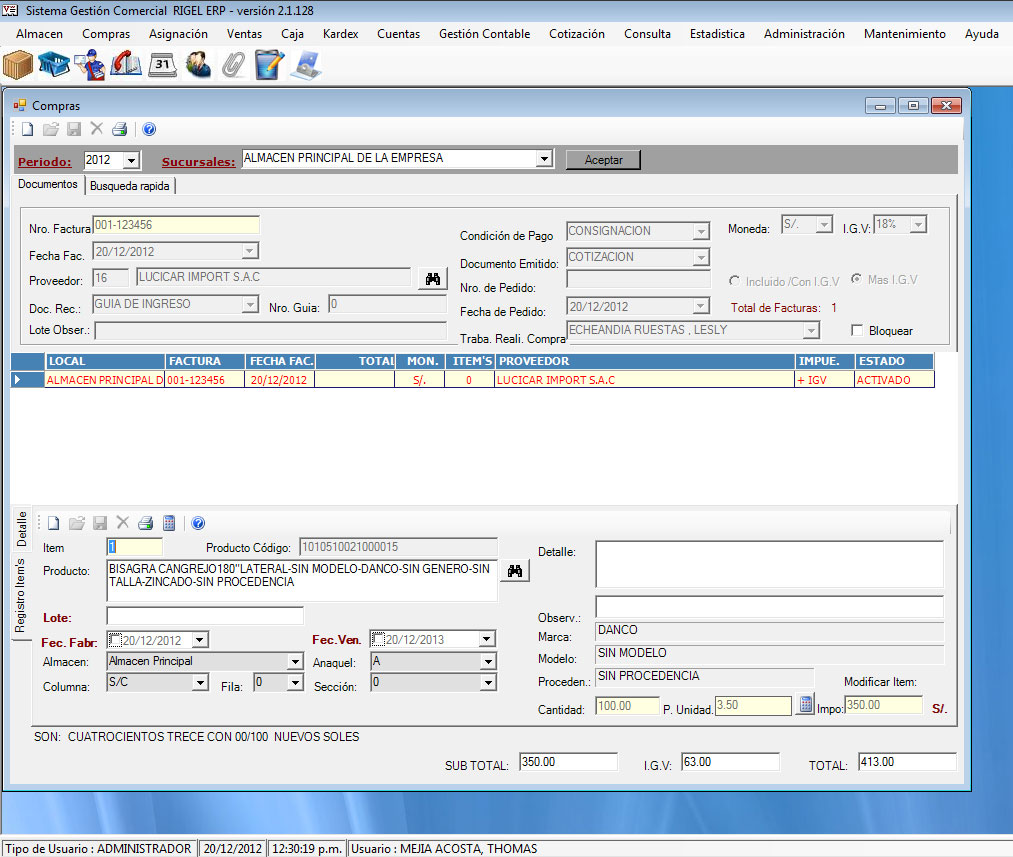Image resolution: width=1013 pixels, height=857 pixels.
Task: Tick the Fec. Fabr. date checkbox
Action: coord(115,640)
